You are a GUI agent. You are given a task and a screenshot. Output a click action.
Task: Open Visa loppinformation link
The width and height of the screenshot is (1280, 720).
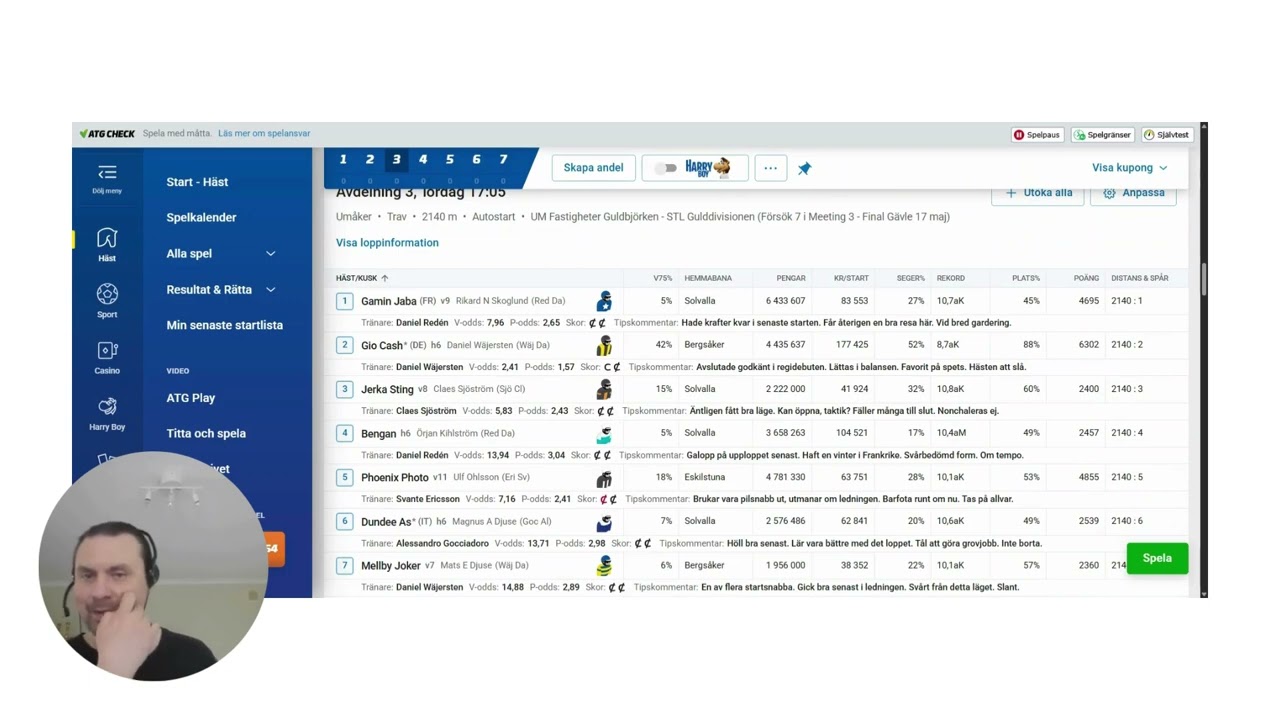(387, 243)
